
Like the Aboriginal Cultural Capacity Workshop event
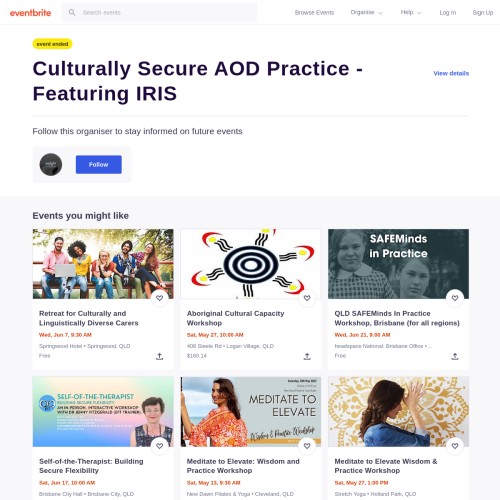(x=307, y=298)
